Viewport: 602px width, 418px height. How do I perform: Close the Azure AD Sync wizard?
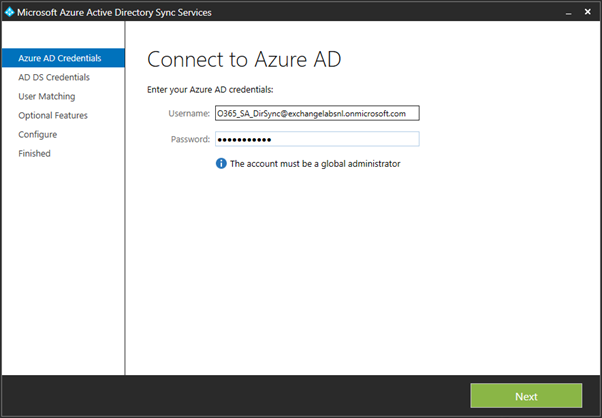pos(587,12)
